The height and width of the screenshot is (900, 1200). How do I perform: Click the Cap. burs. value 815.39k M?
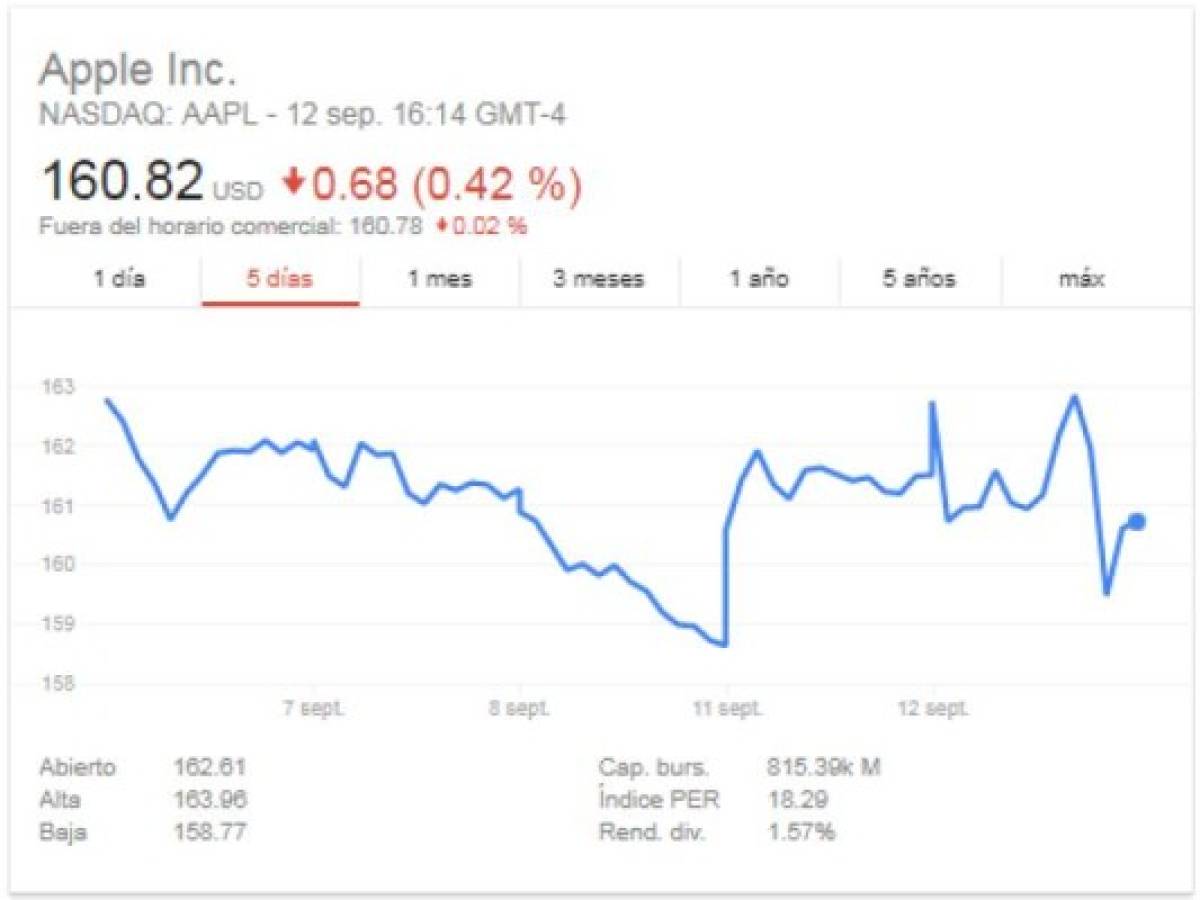click(823, 768)
